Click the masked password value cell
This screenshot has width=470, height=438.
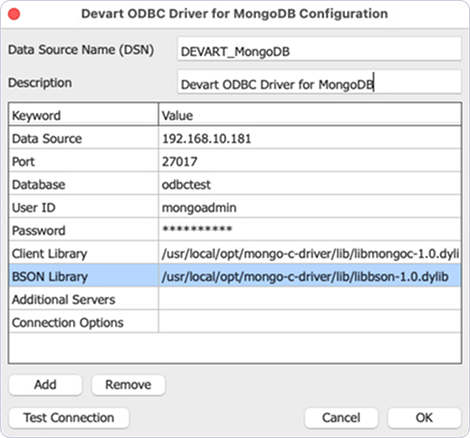tap(310, 230)
